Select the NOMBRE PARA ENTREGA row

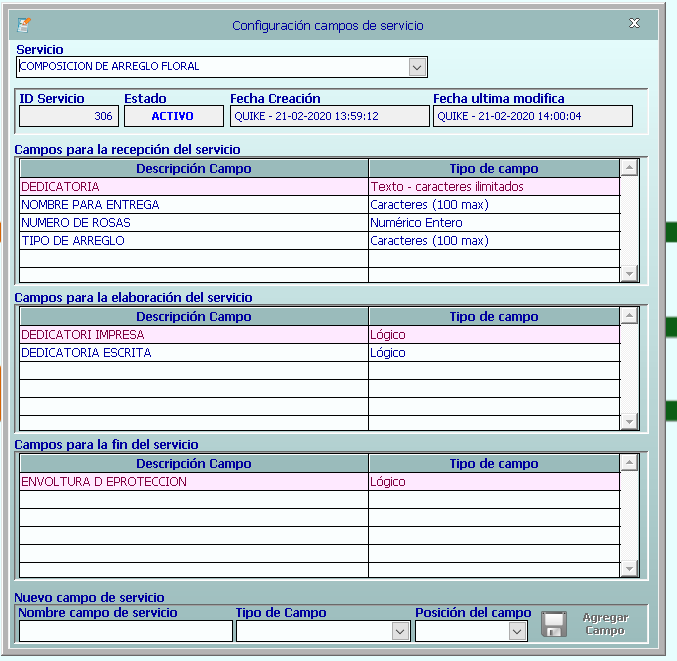click(x=320, y=205)
